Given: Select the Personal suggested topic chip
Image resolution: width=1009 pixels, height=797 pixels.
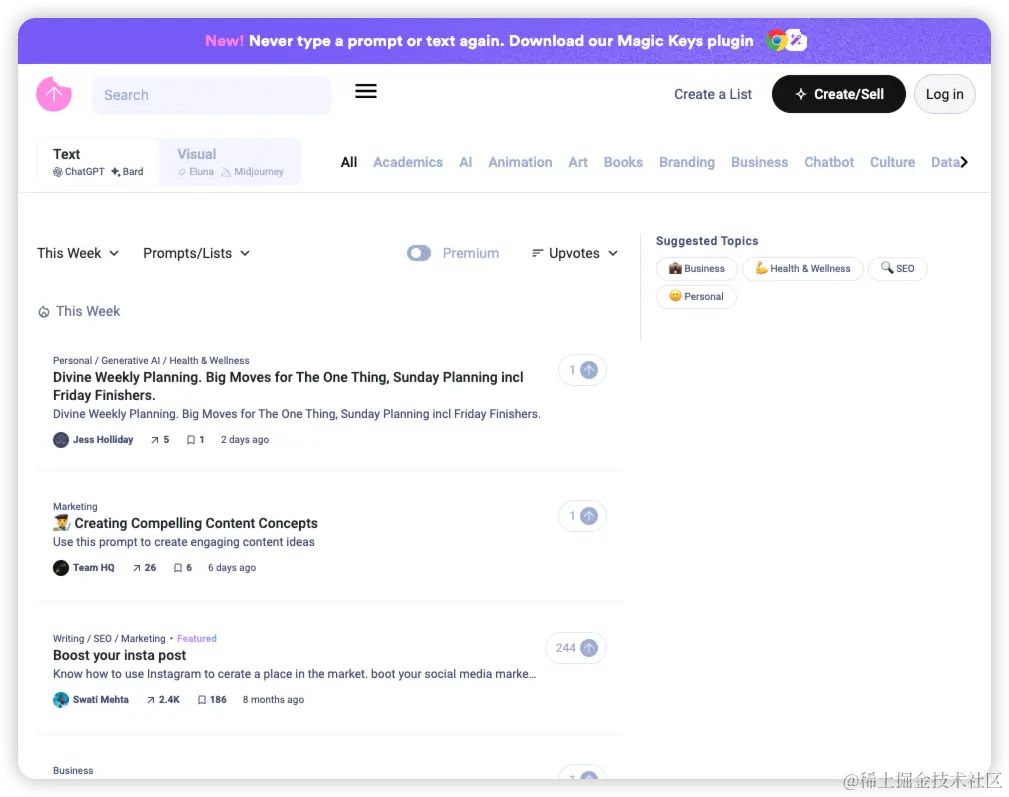Looking at the screenshot, I should click(696, 297).
